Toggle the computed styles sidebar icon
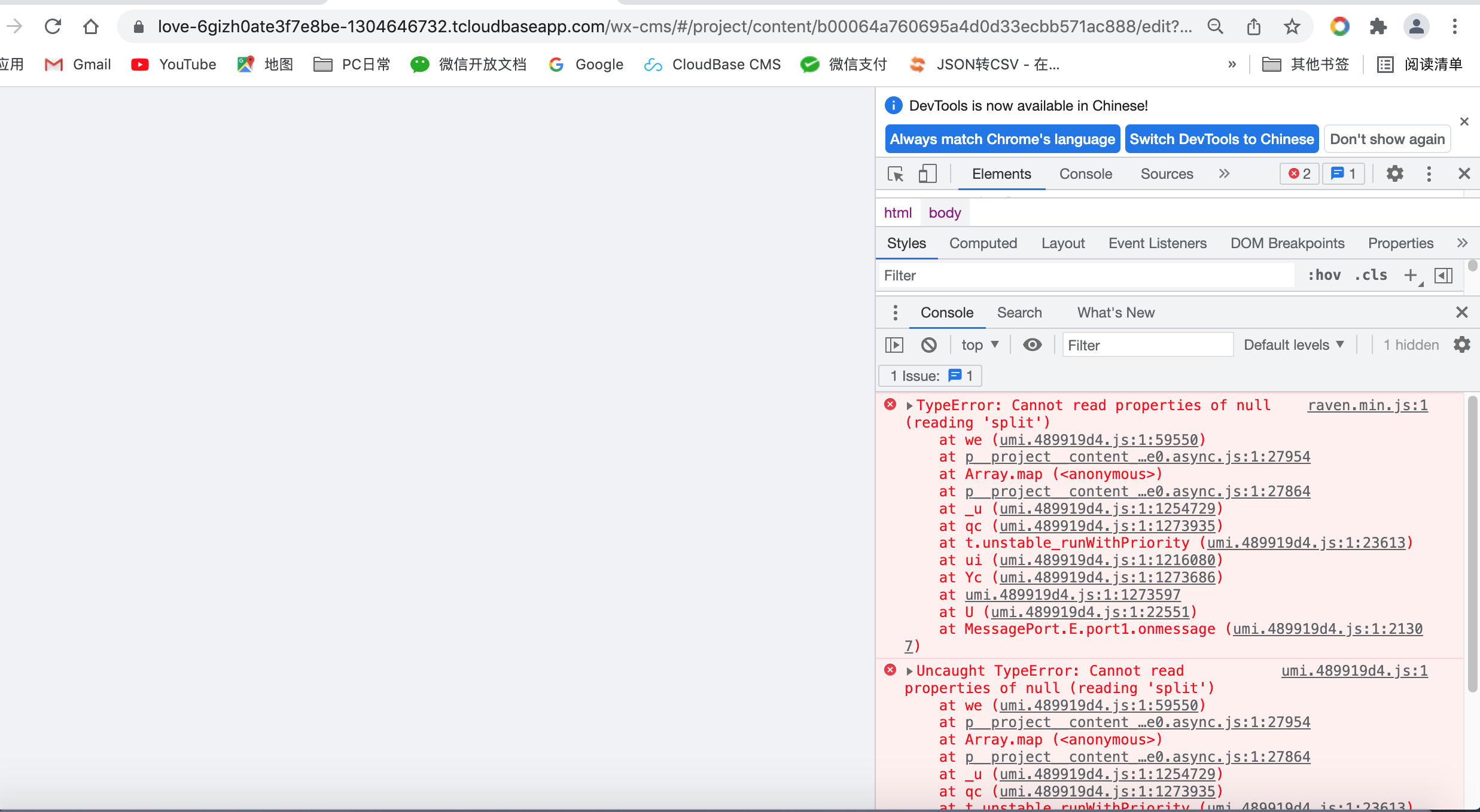Viewport: 1480px width, 812px height. click(1444, 275)
